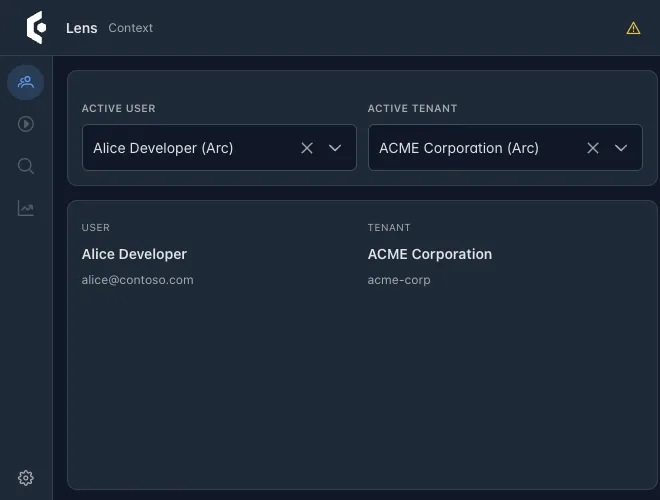Open the warning triangle alert icon
The height and width of the screenshot is (500, 660).
tap(633, 28)
